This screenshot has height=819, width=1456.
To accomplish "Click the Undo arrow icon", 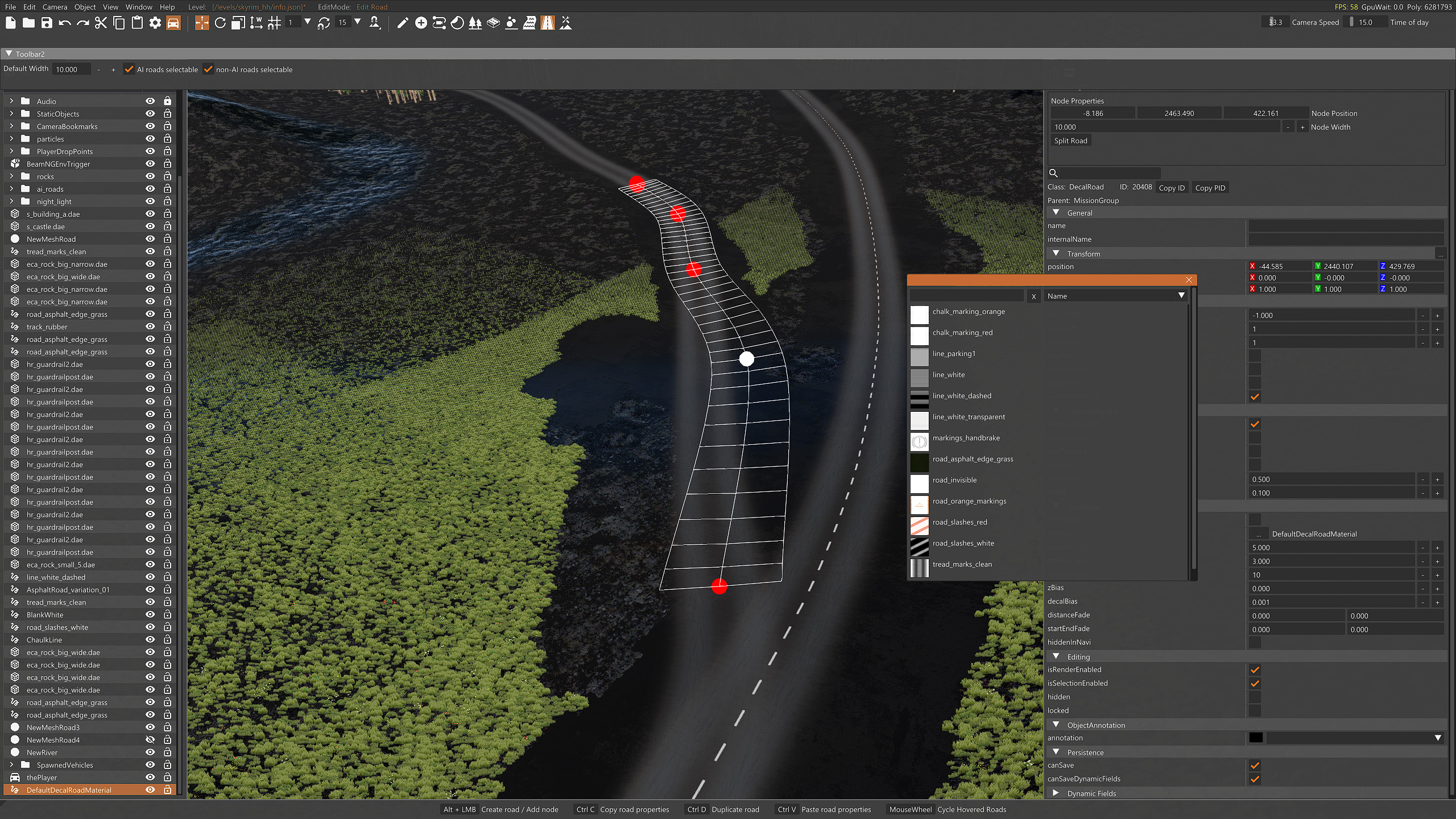I will click(x=65, y=23).
